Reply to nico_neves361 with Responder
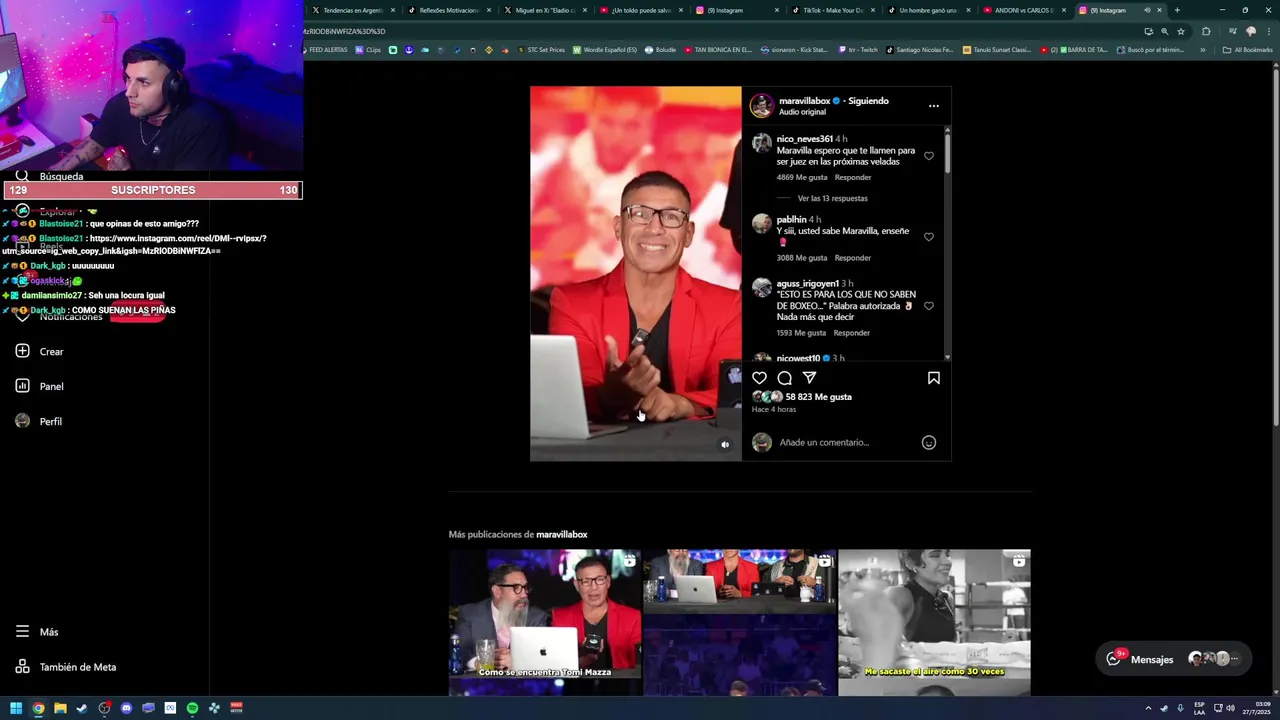 coord(853,177)
